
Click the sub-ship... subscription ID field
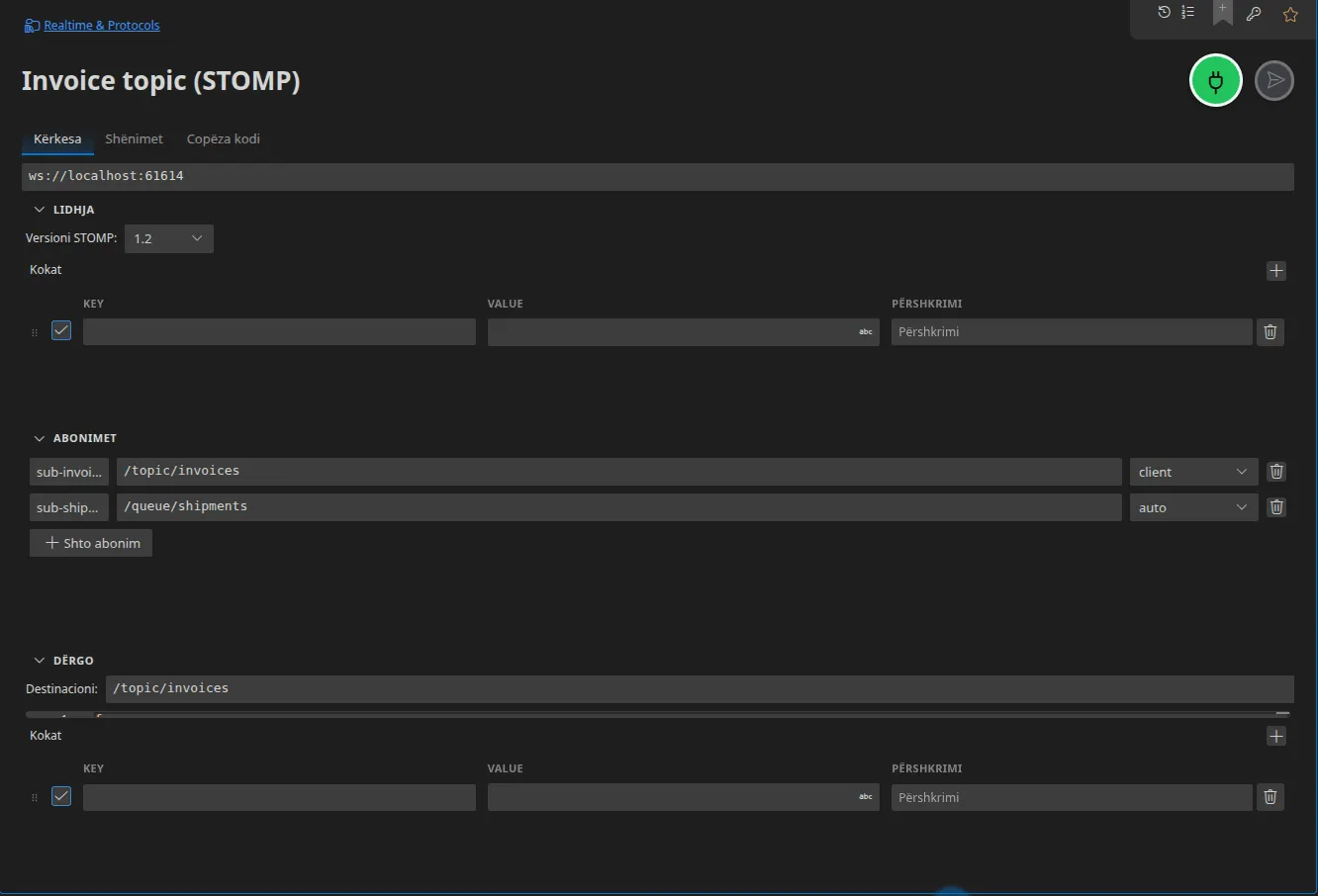[69, 507]
